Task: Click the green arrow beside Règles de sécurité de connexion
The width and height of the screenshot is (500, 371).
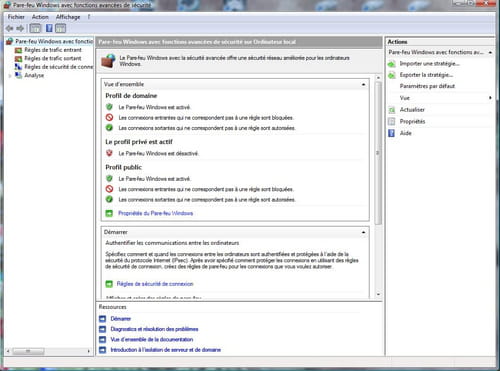Action: (109, 284)
